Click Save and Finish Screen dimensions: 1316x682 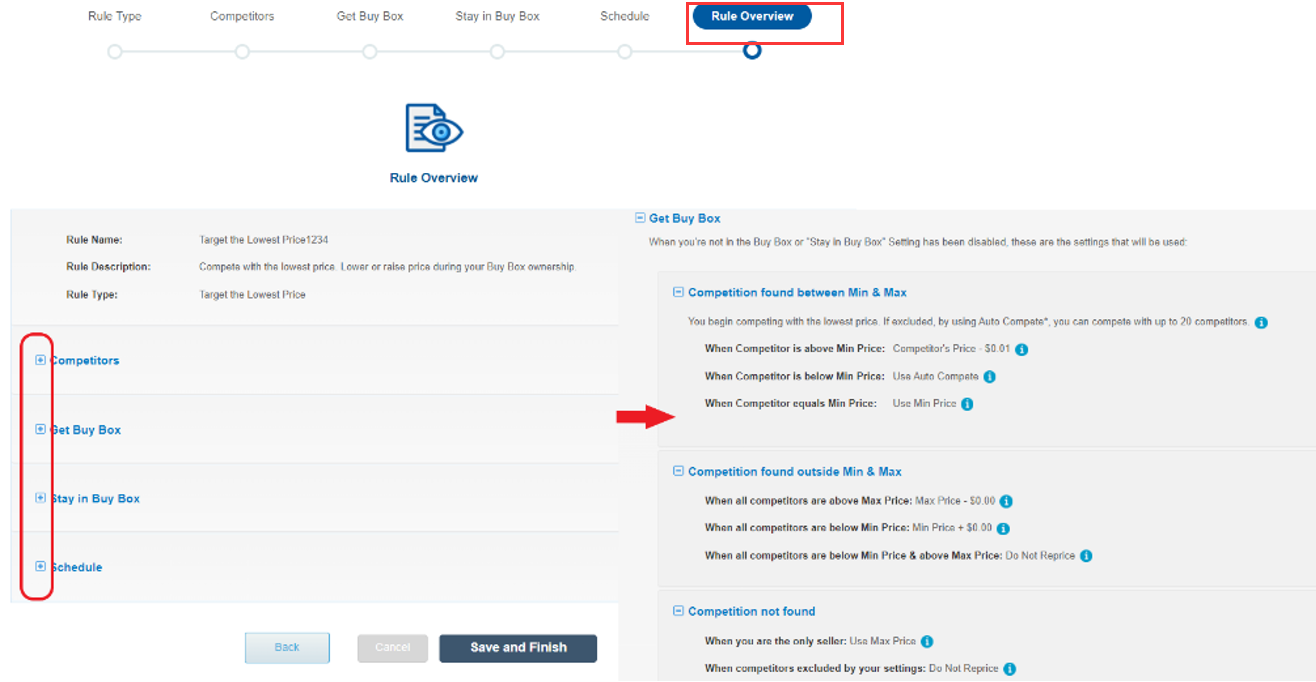(x=518, y=648)
